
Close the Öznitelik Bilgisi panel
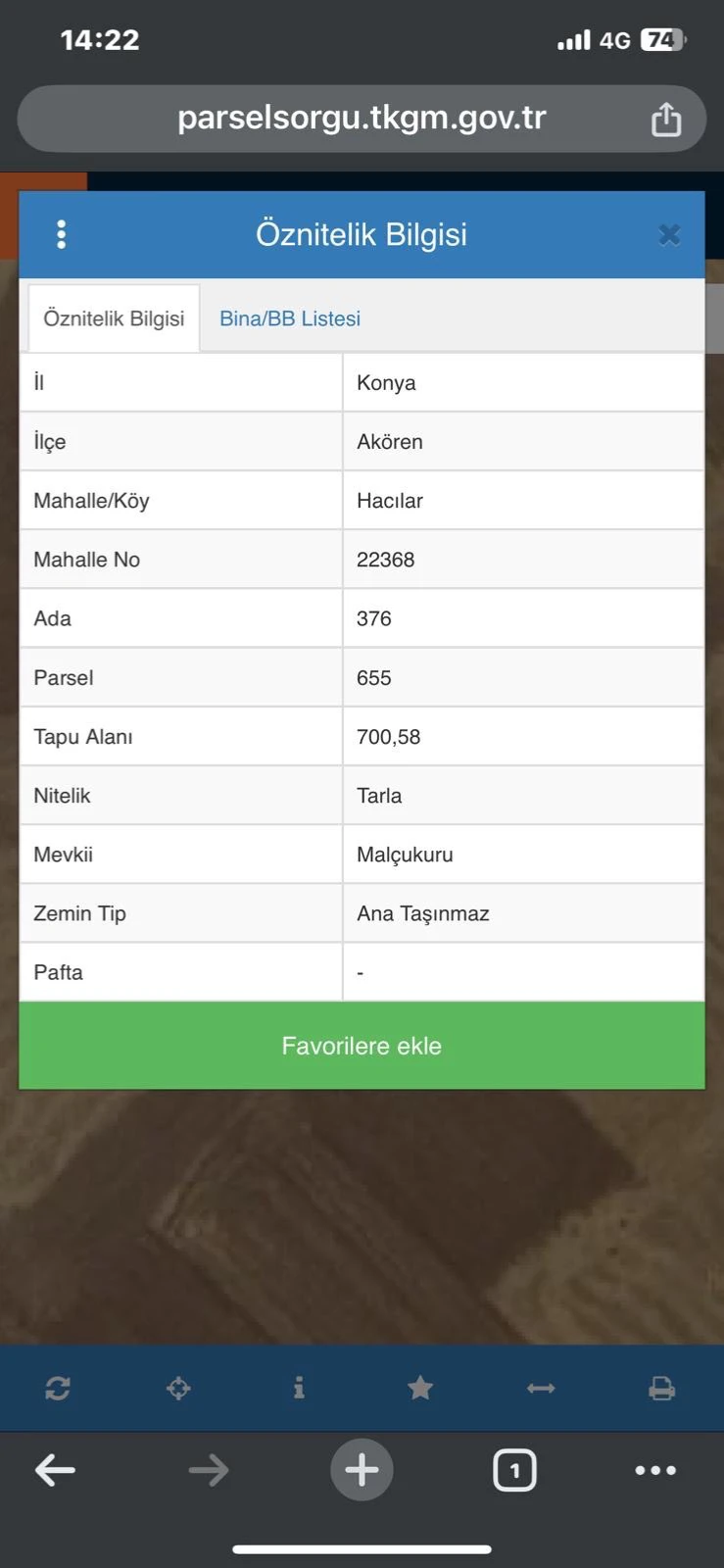669,235
